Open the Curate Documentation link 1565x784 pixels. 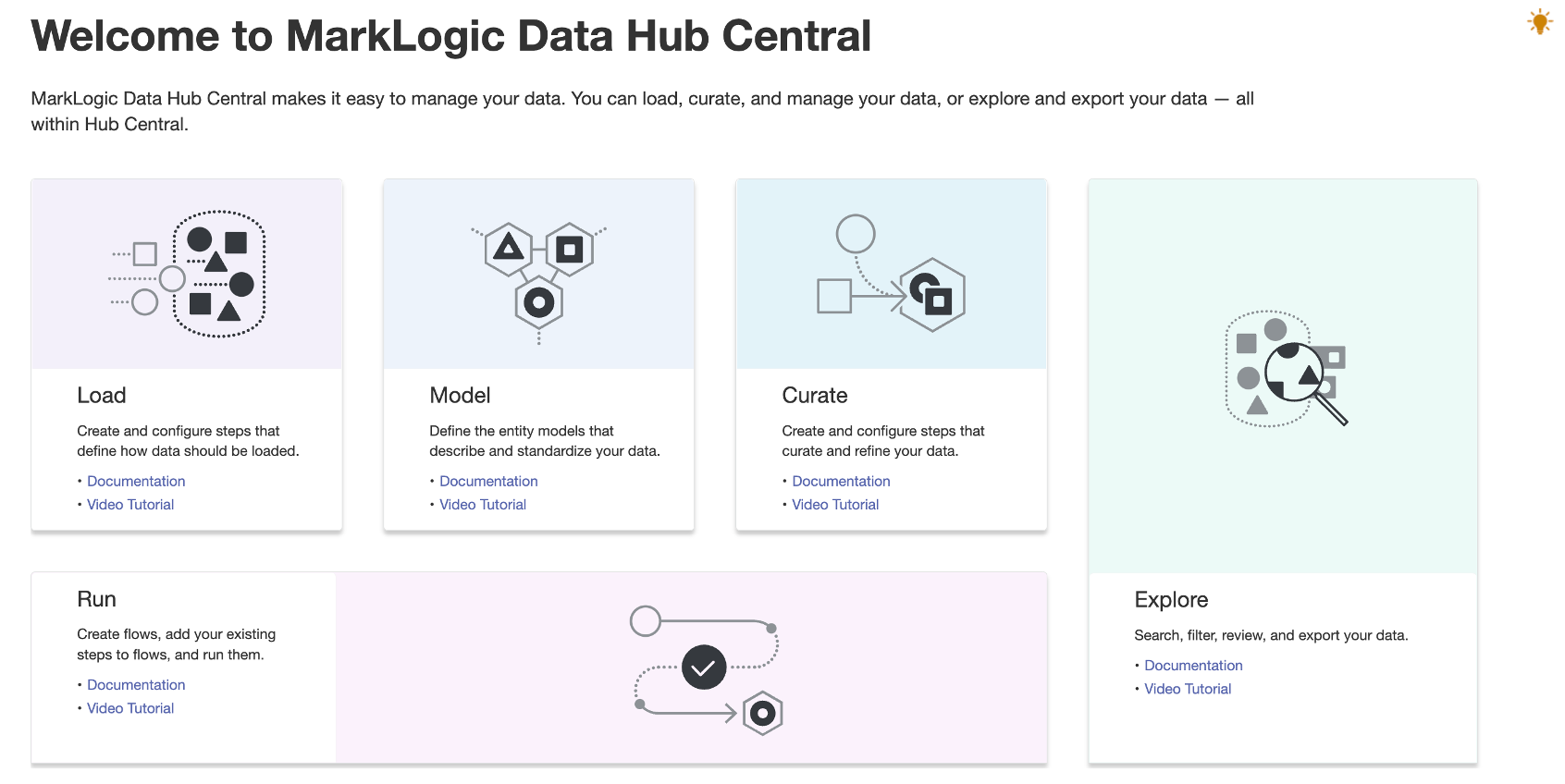841,481
